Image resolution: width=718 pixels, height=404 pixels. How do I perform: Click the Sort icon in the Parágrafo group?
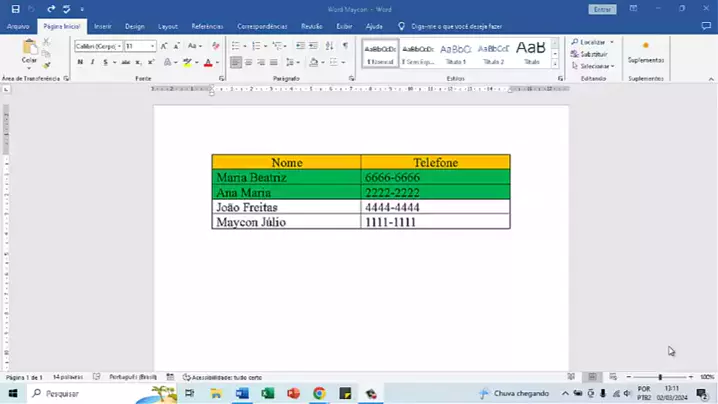[x=328, y=46]
